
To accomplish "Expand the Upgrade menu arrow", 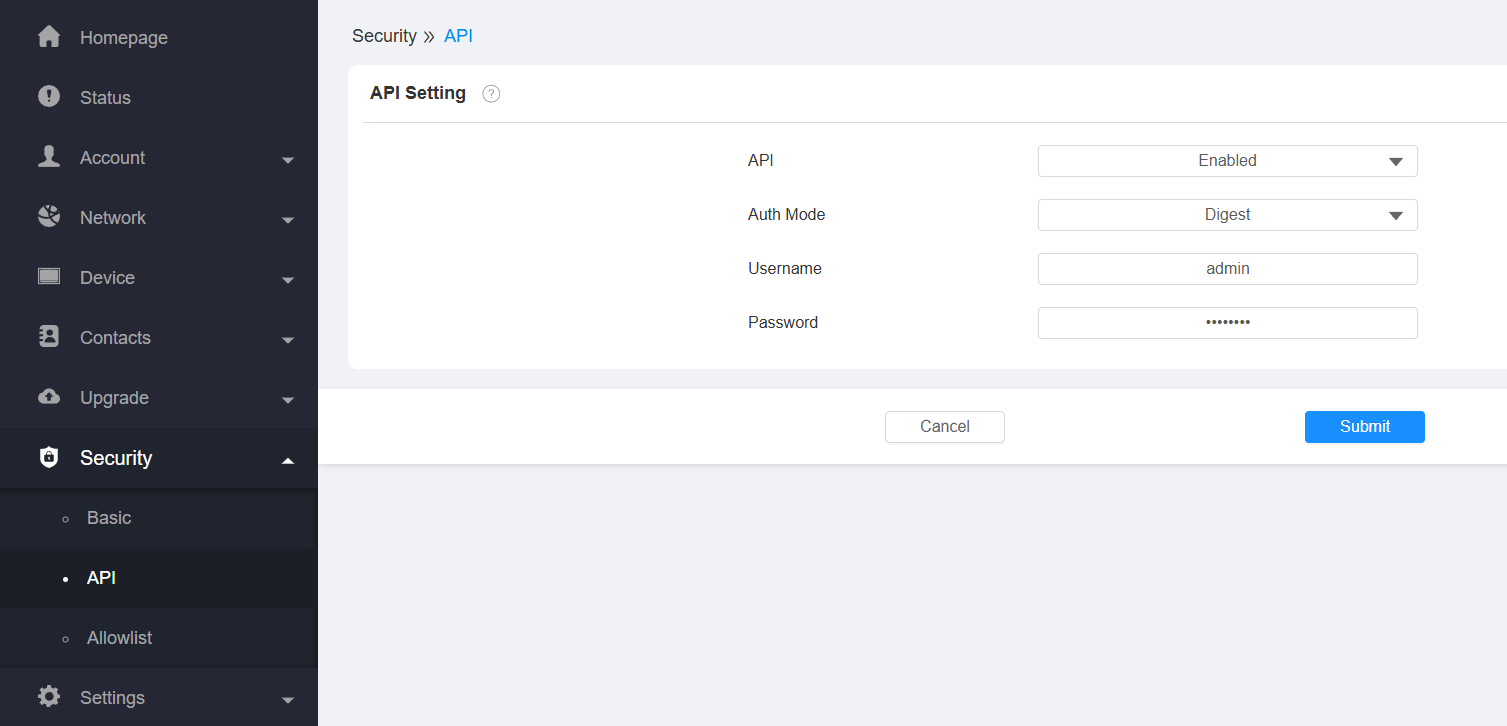I will pyautogui.click(x=288, y=400).
